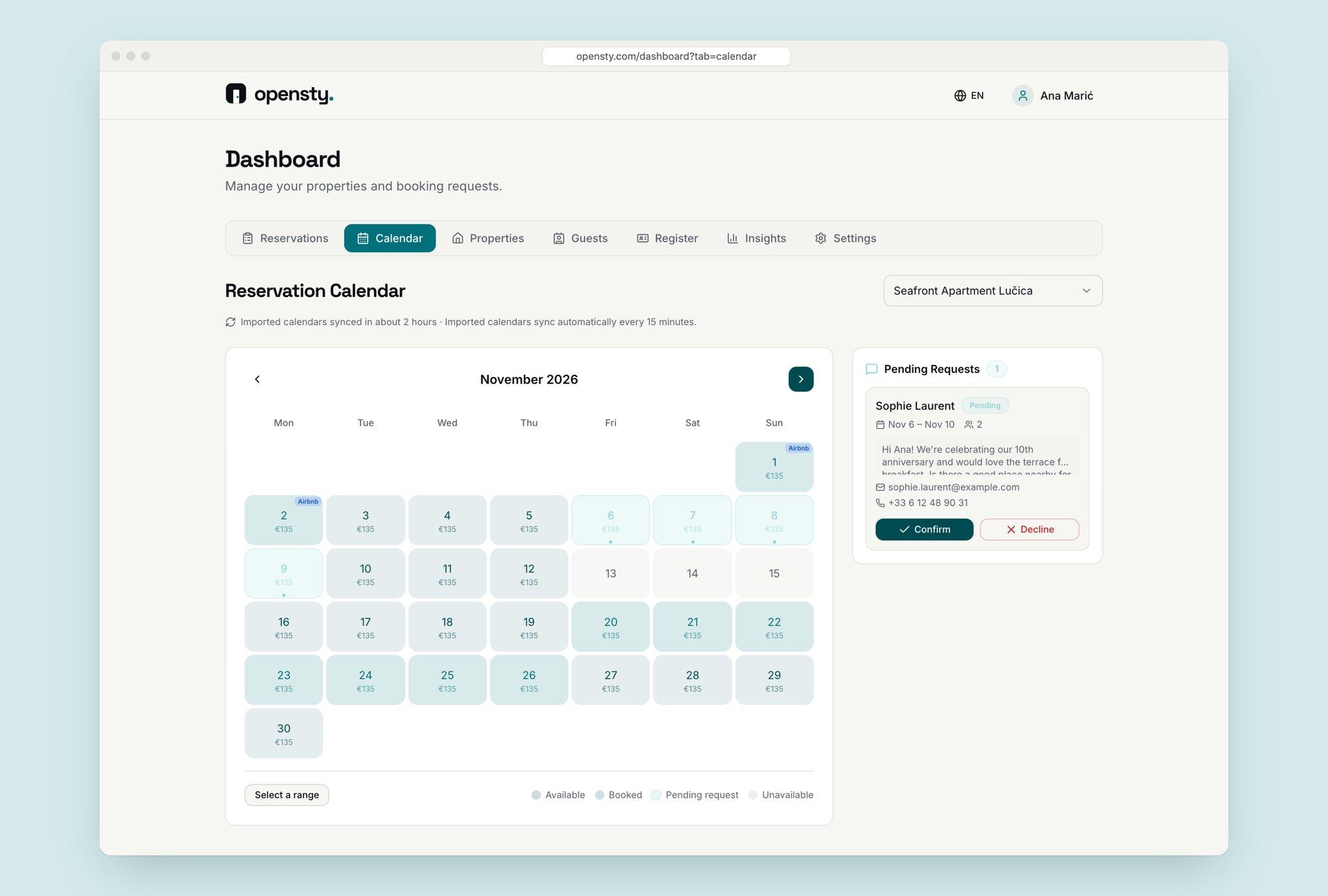The image size is (1328, 896).
Task: Go to the previous month
Action: pos(258,379)
